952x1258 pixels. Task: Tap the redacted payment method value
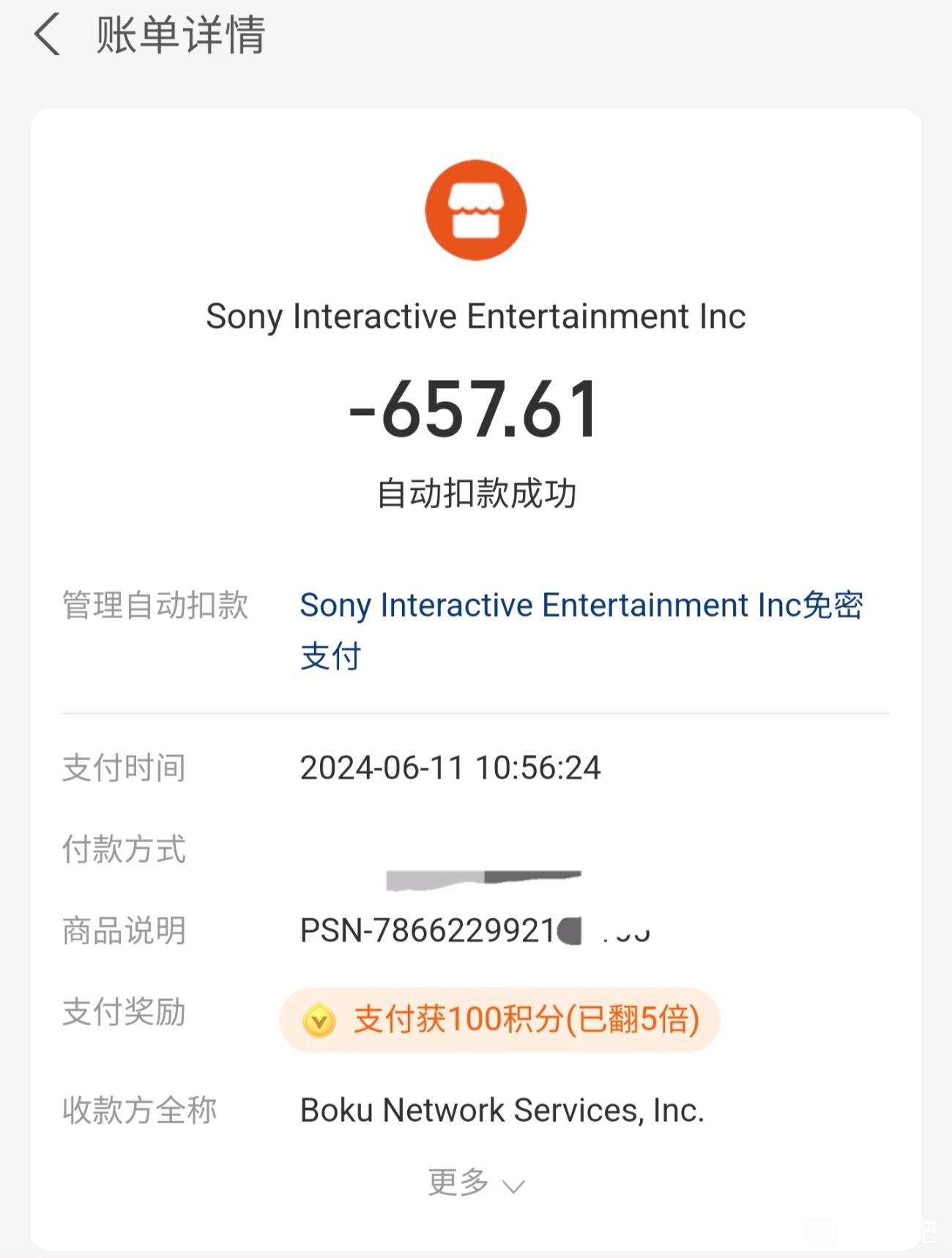[483, 879]
